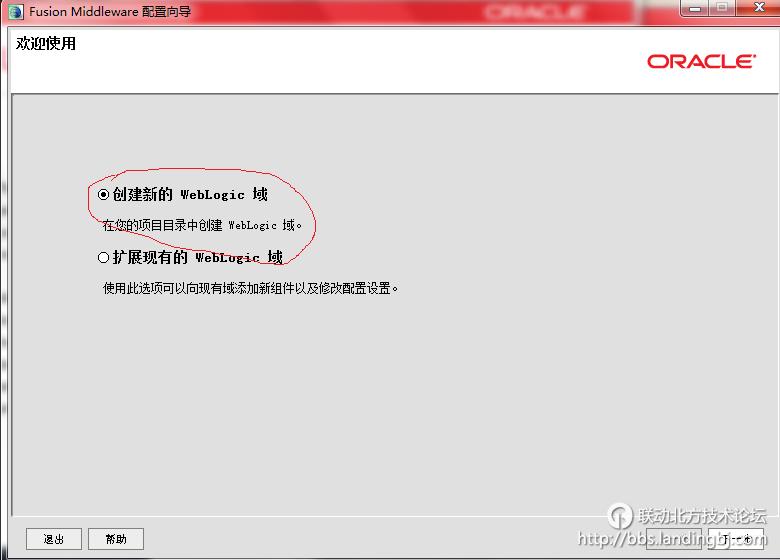This screenshot has height=560, width=780.
Task: Select the 扩展现有的 WebLogic 域 radio button
Action: [103, 257]
